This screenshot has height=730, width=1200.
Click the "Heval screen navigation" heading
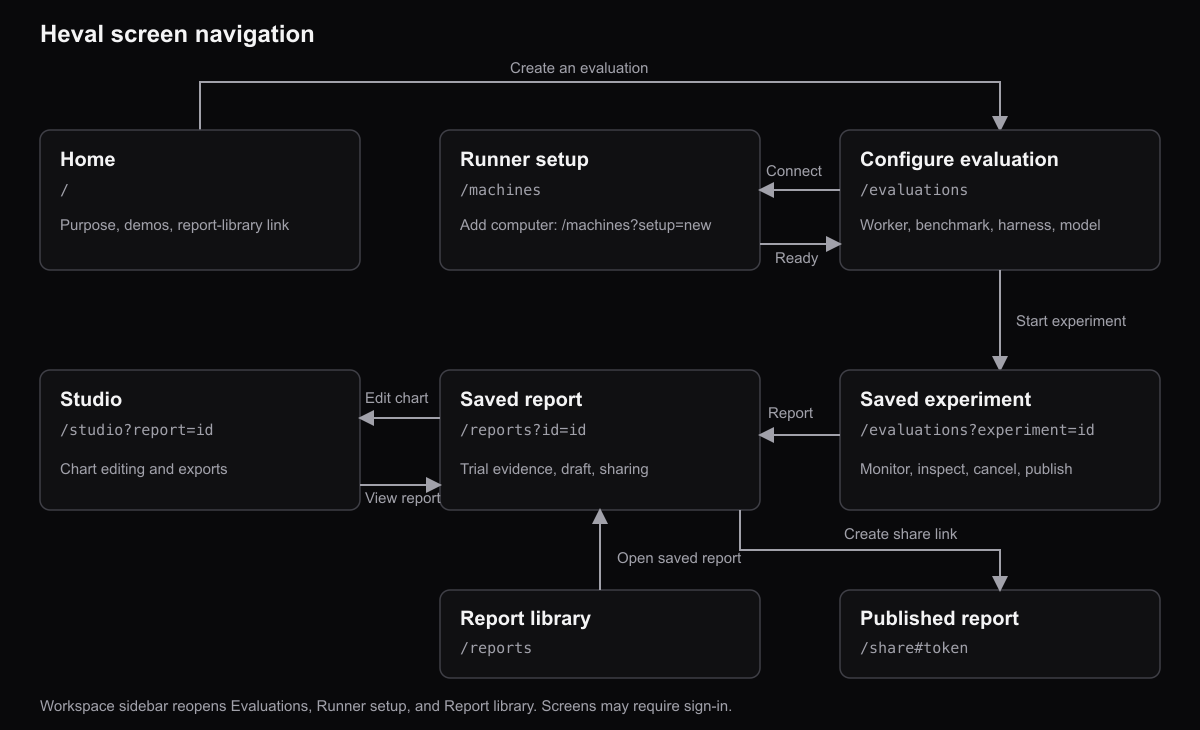click(x=177, y=34)
